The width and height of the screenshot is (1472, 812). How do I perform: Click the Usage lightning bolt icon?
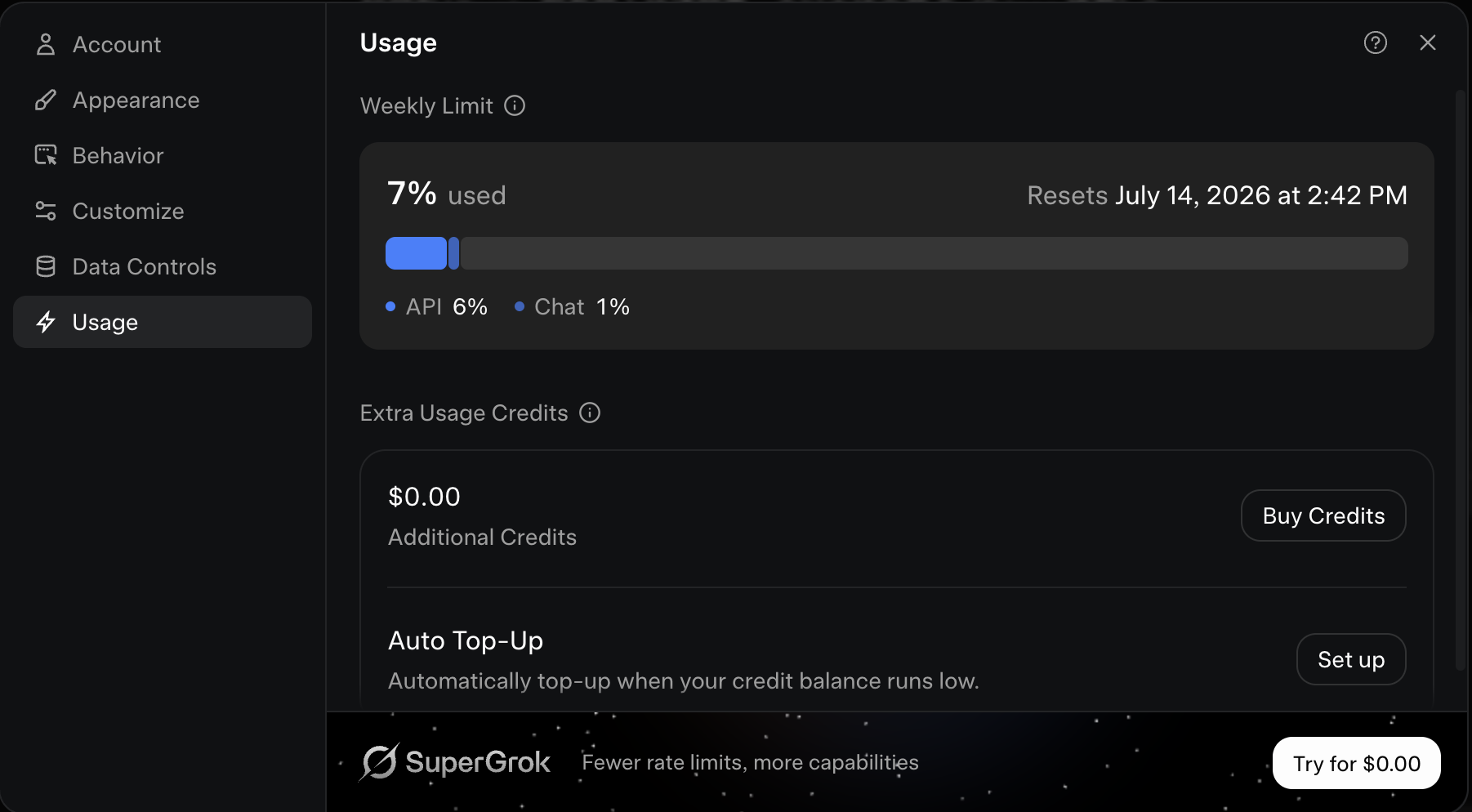46,322
